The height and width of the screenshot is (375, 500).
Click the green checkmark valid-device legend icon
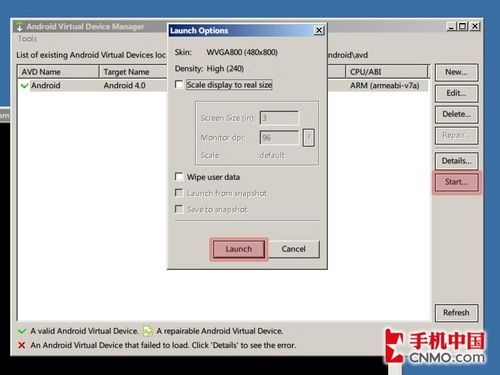tap(22, 331)
